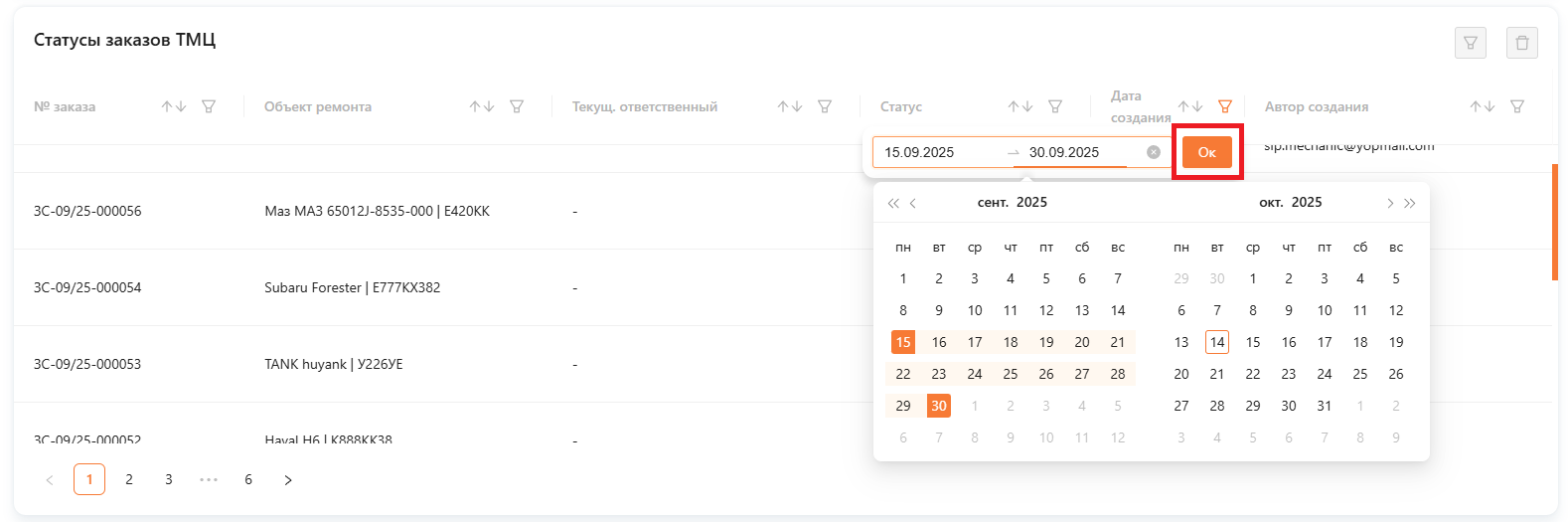Sort by Объект ремонта column arrows
Viewport: 1568px width, 522px height.
point(482,106)
